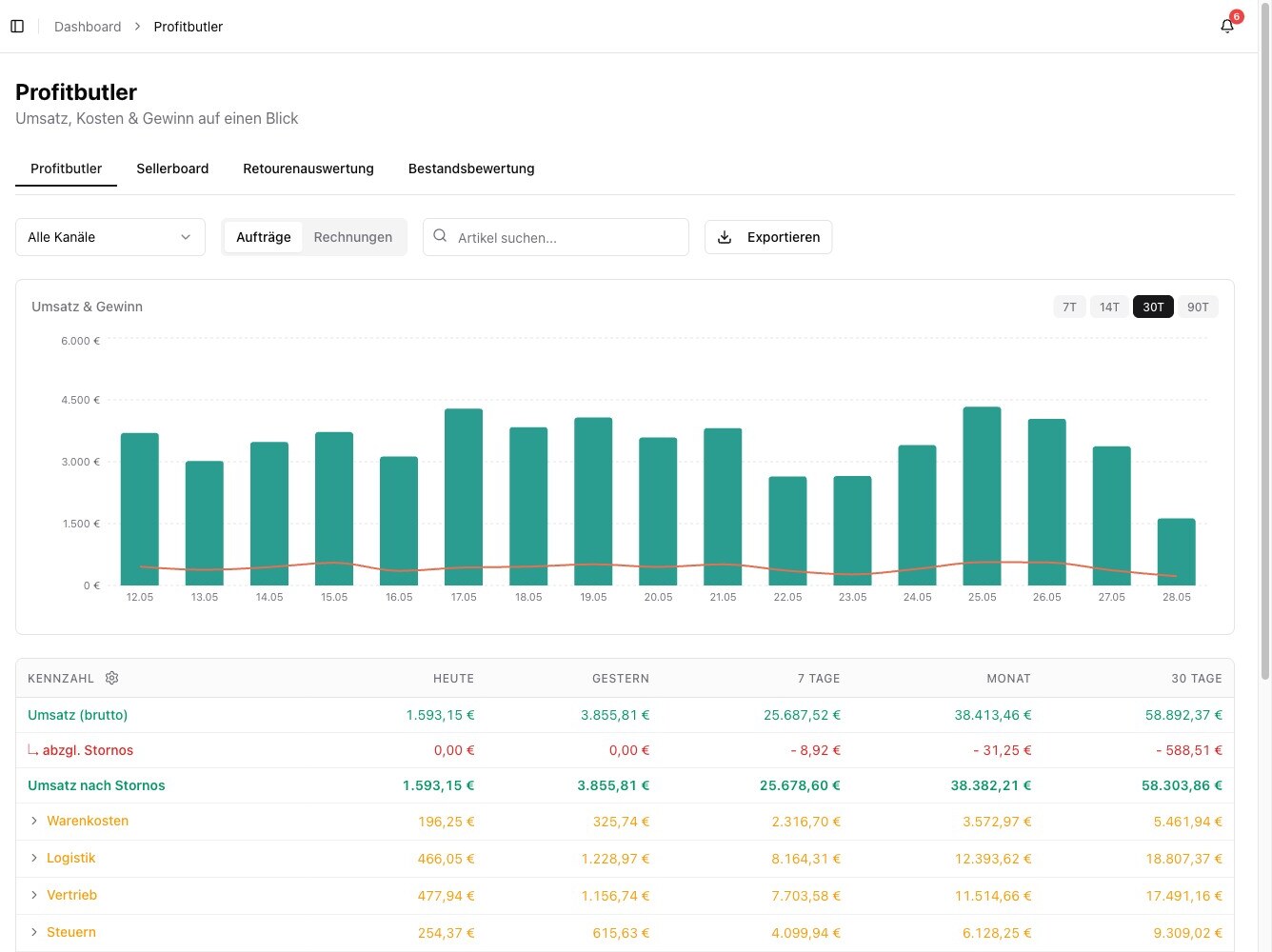Click the abzgl. Stornos arrow icon
The height and width of the screenshot is (952, 1272).
pyautogui.click(x=33, y=751)
